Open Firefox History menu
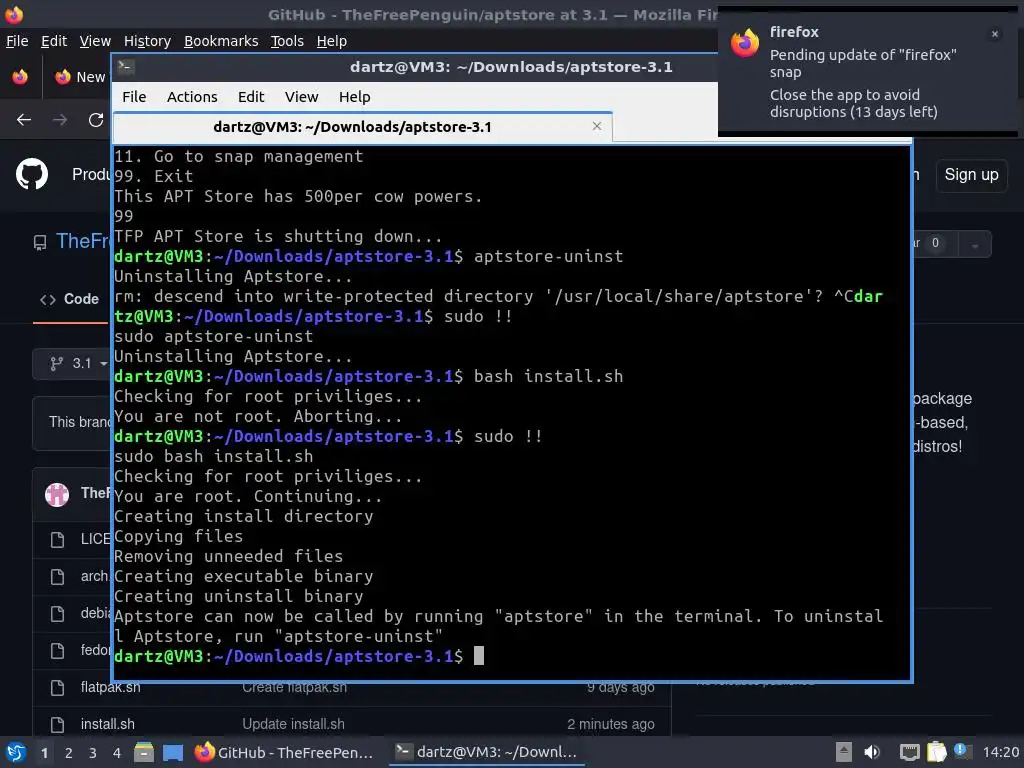The width and height of the screenshot is (1024, 768). pos(147,41)
